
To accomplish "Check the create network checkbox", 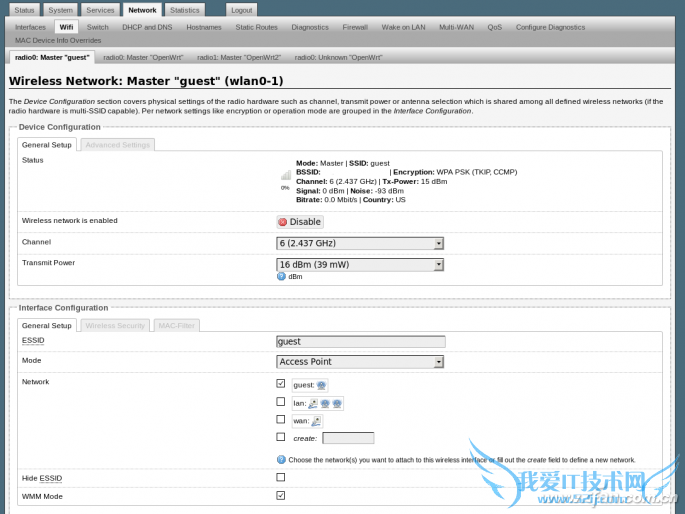I will pyautogui.click(x=280, y=437).
